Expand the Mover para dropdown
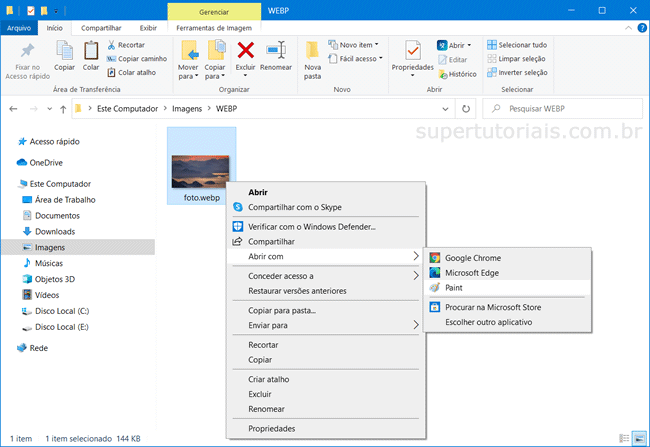Viewport: 650px width, 447px height. [x=188, y=75]
